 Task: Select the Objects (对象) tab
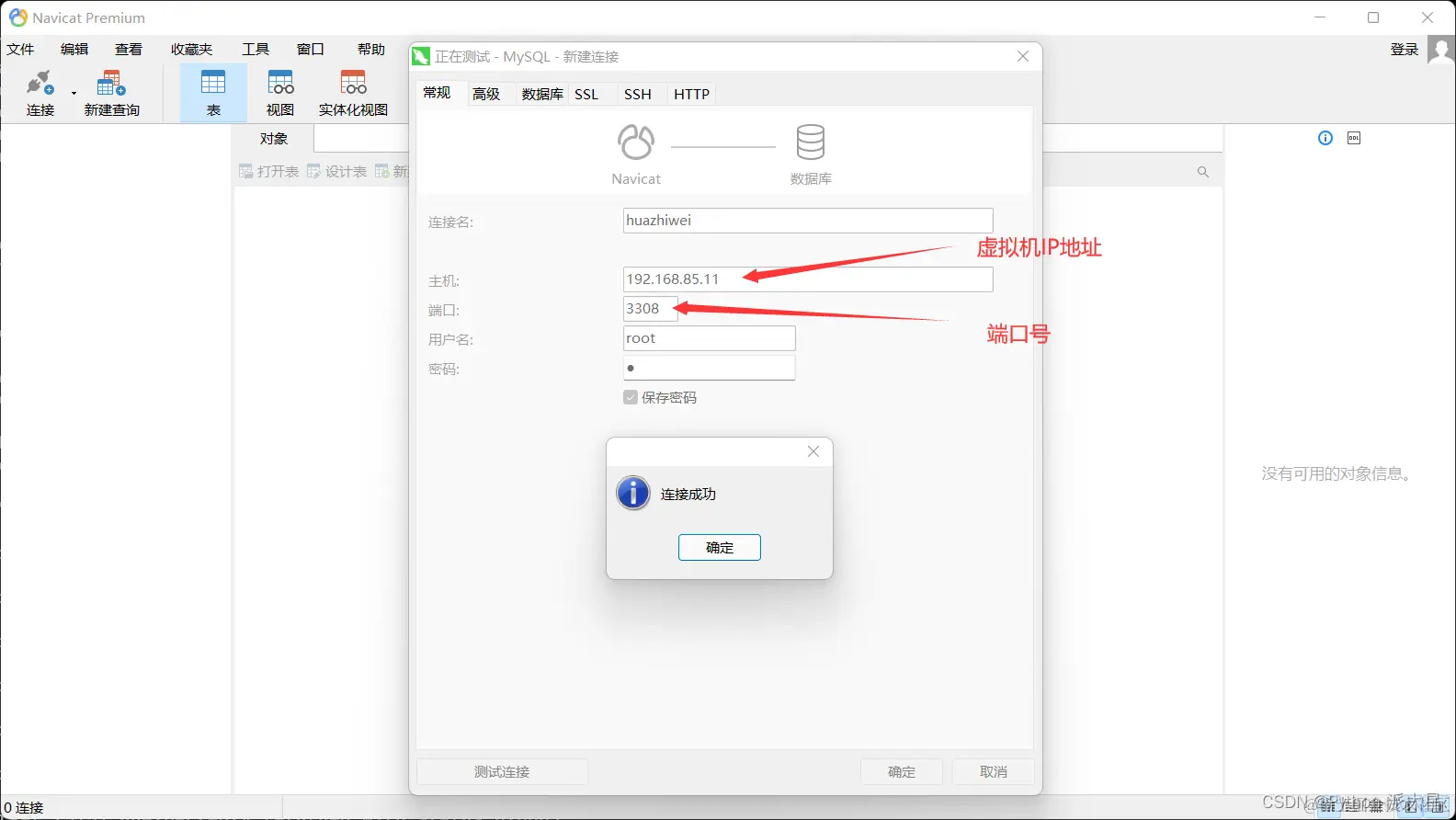[x=274, y=139]
